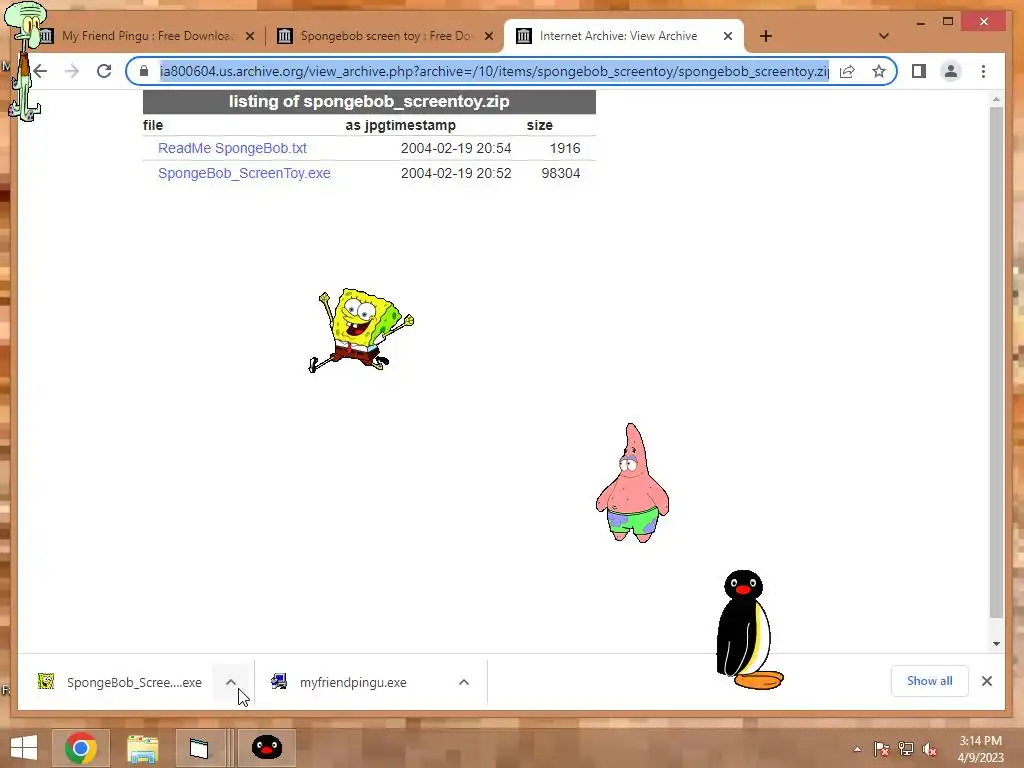The image size is (1024, 768).
Task: Click the scrollbar up arrow
Action: (x=996, y=99)
